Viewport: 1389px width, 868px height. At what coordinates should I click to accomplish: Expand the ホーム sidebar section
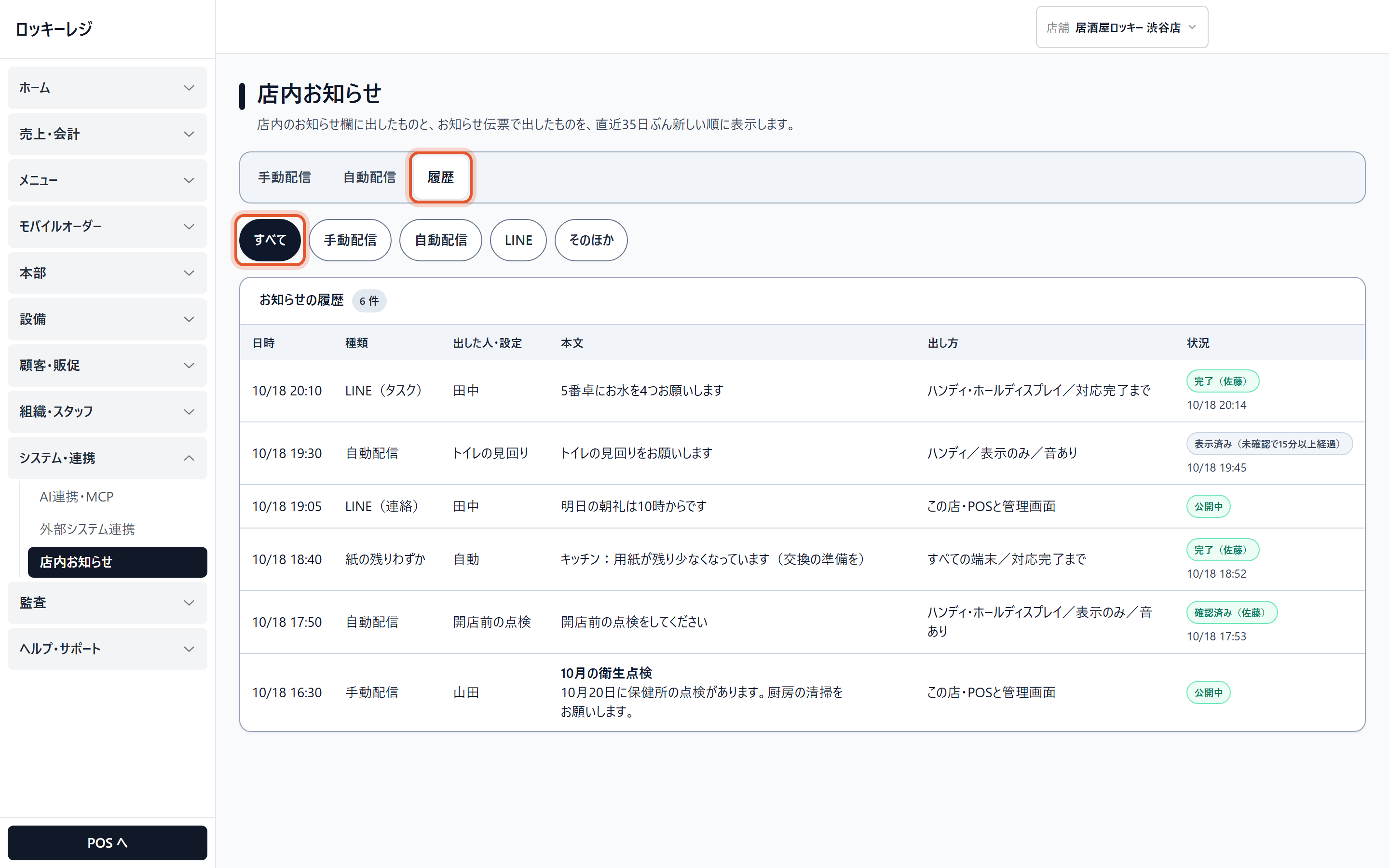click(x=108, y=88)
